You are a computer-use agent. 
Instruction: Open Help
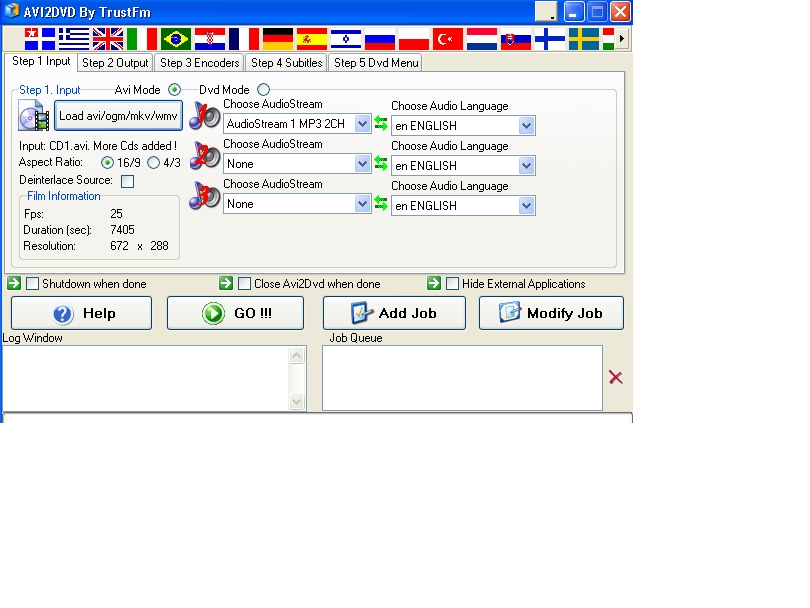(82, 313)
